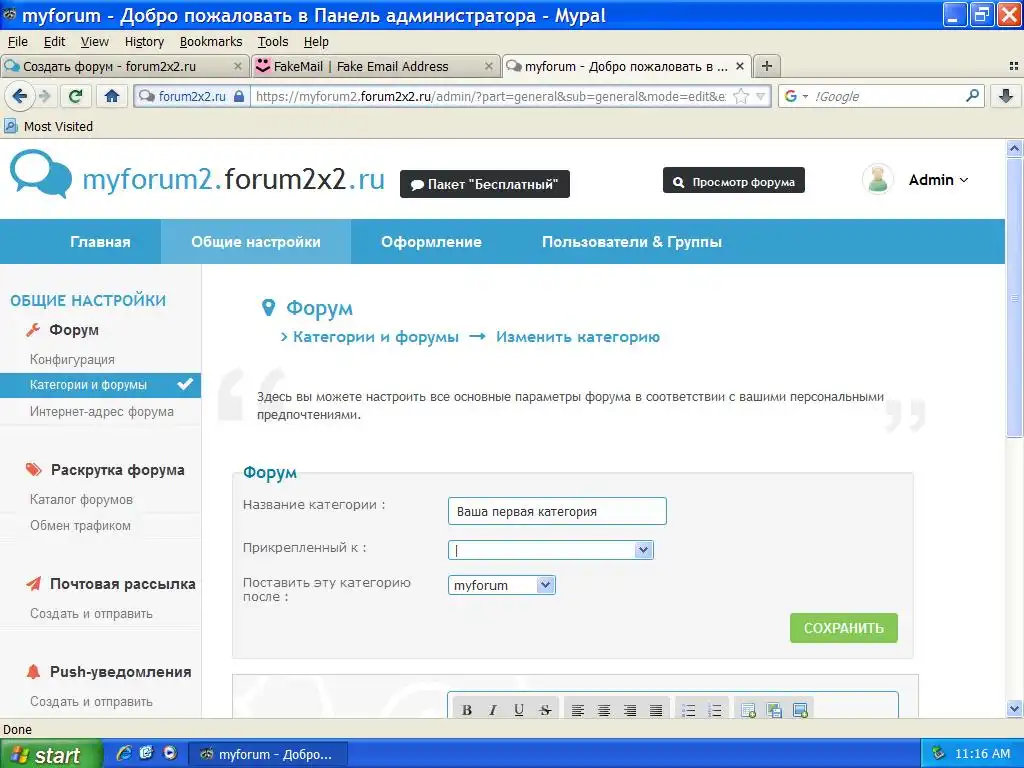Click the 'Пакет Бесплатный' button
1024x768 pixels.
click(485, 184)
